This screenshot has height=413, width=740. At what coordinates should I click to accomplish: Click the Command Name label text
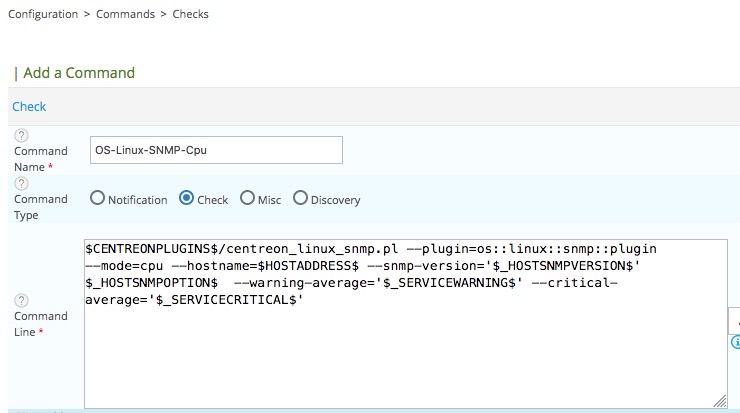pyautogui.click(x=40, y=158)
